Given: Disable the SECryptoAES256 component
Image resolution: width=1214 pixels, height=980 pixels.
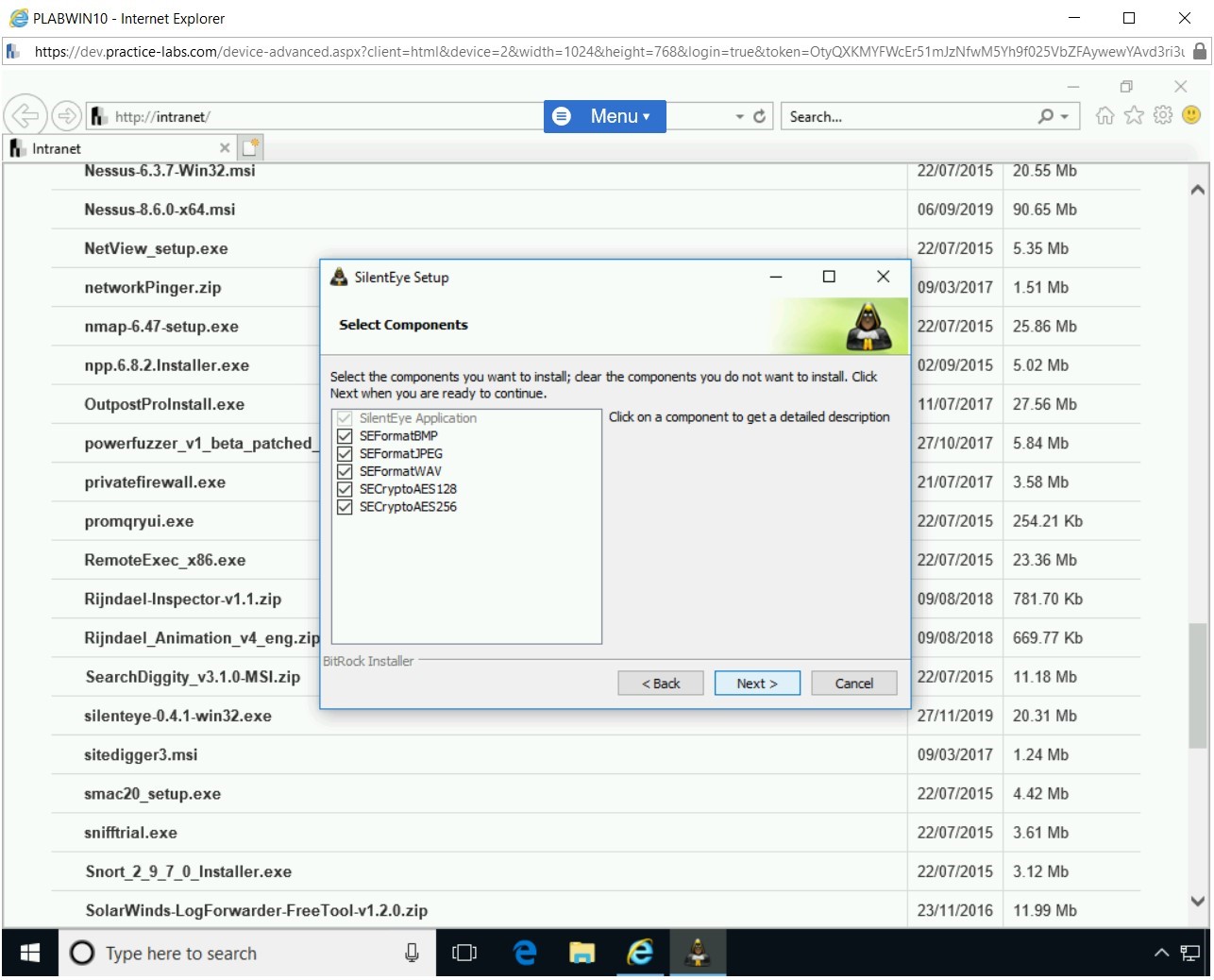Looking at the screenshot, I should click(x=345, y=507).
